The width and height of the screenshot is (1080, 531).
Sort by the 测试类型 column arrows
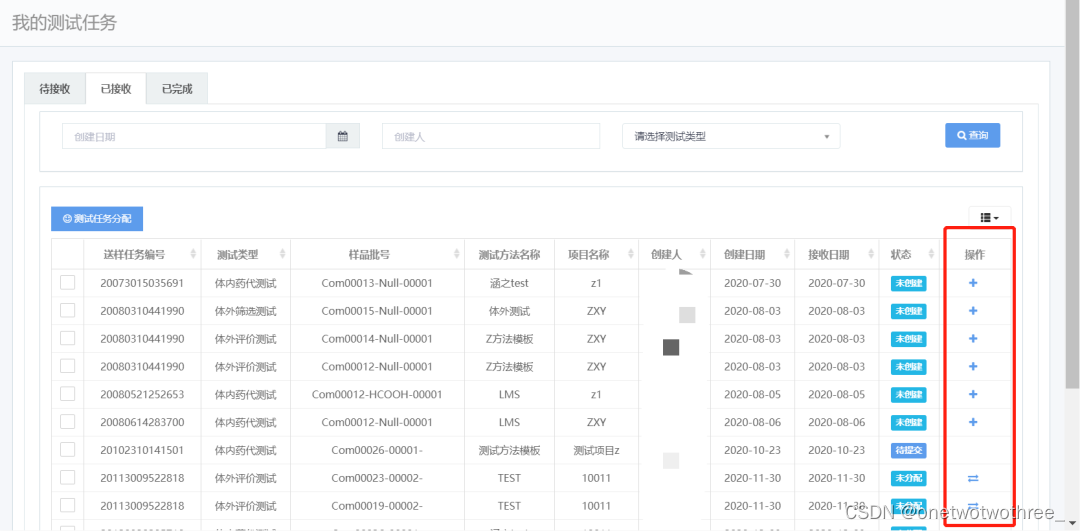[282, 254]
